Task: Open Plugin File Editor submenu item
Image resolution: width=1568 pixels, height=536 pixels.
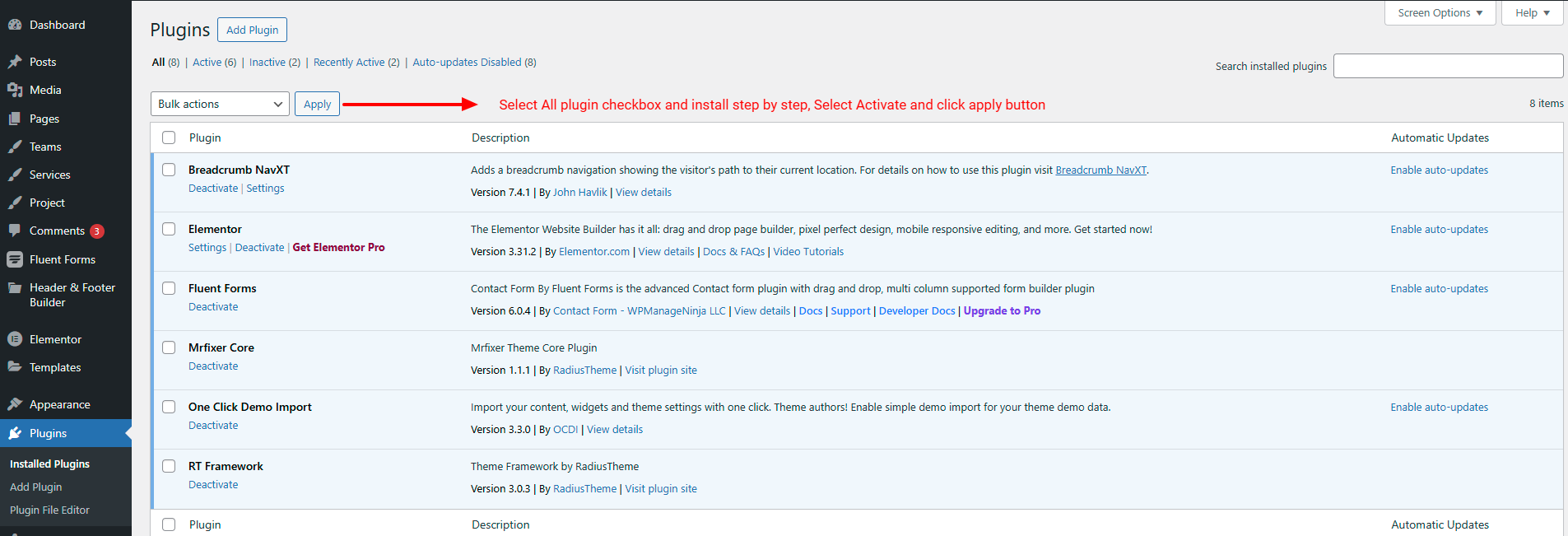Action: pyautogui.click(x=49, y=510)
